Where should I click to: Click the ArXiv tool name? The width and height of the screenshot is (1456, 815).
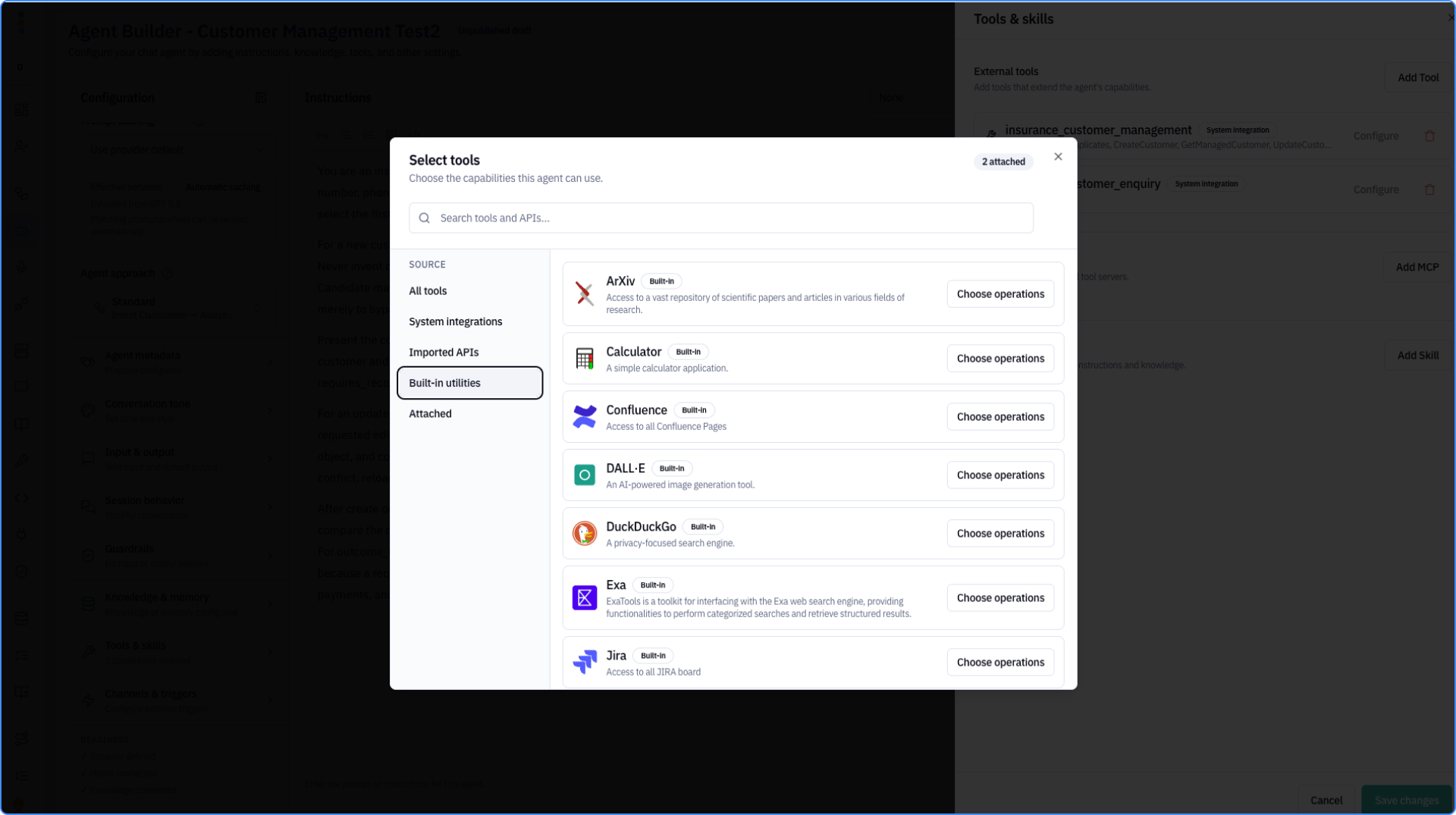click(620, 281)
